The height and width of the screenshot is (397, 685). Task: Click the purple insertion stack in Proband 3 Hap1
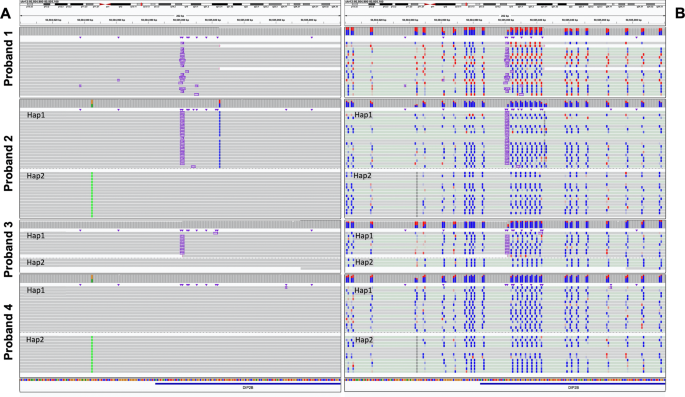(182, 245)
